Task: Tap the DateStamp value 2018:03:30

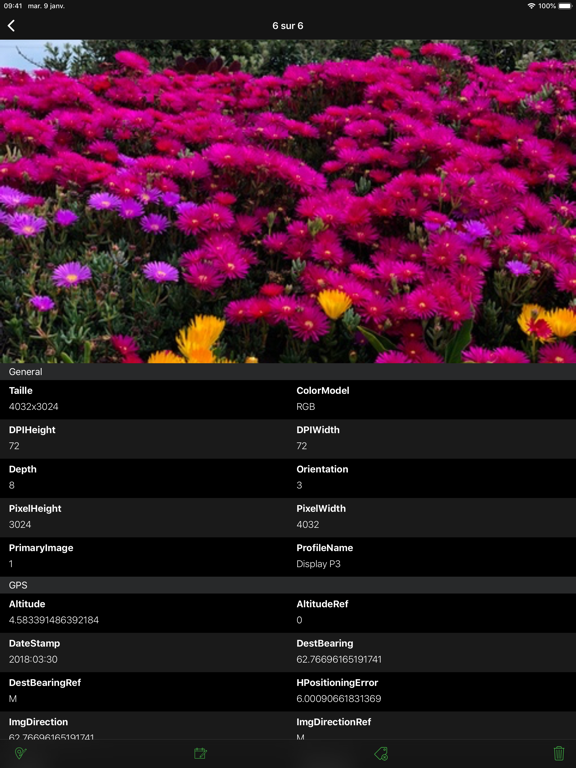Action: [33, 659]
